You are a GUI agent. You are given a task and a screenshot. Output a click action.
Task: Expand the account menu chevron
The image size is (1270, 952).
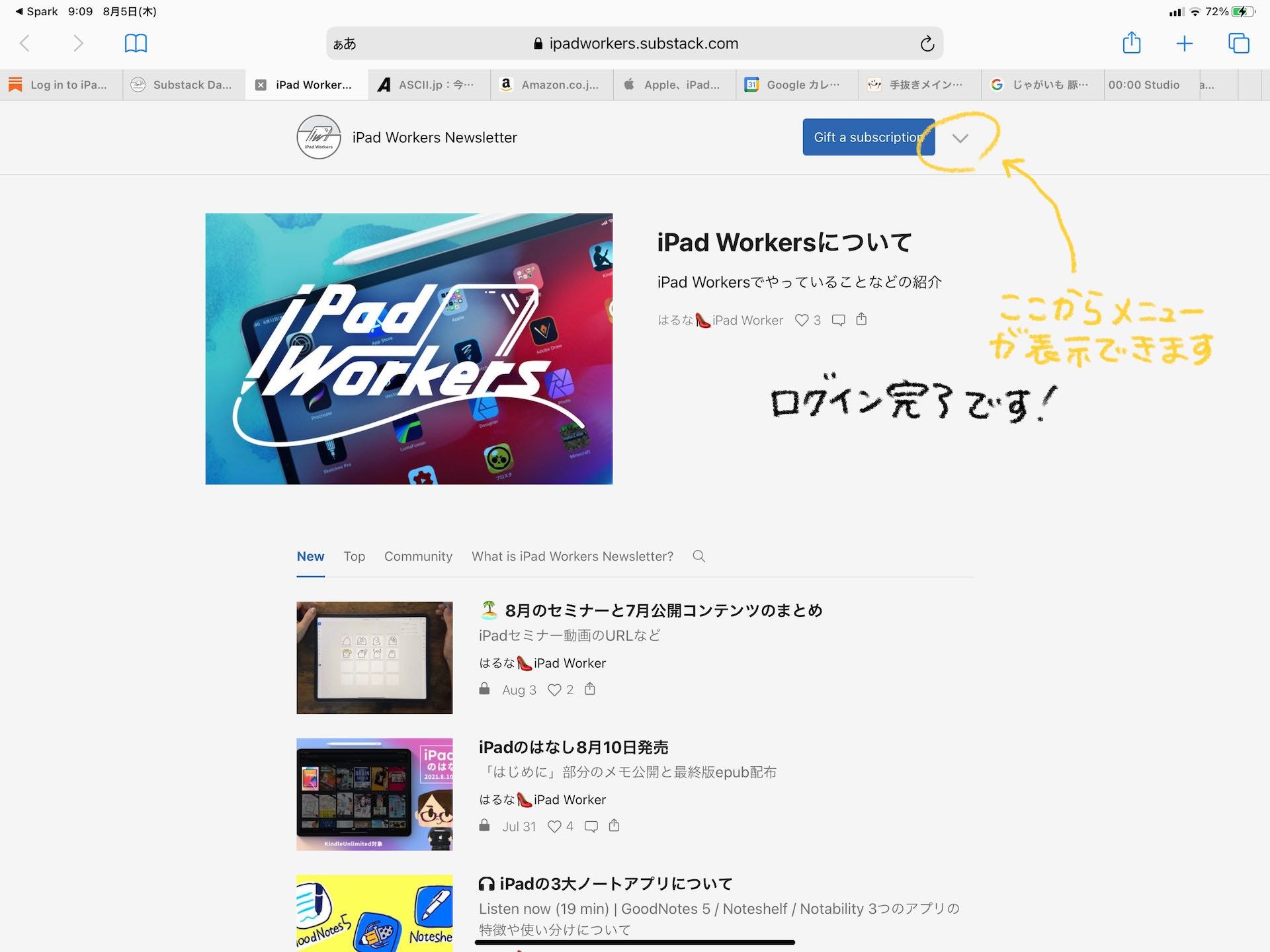tap(960, 138)
